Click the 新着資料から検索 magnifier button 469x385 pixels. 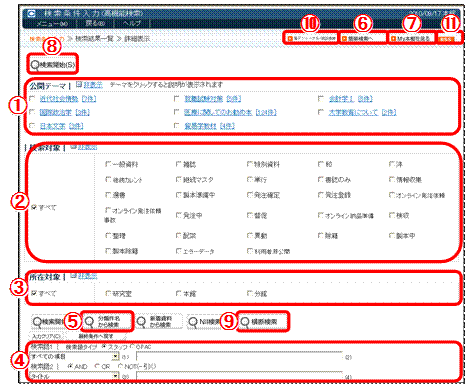[x=159, y=321]
